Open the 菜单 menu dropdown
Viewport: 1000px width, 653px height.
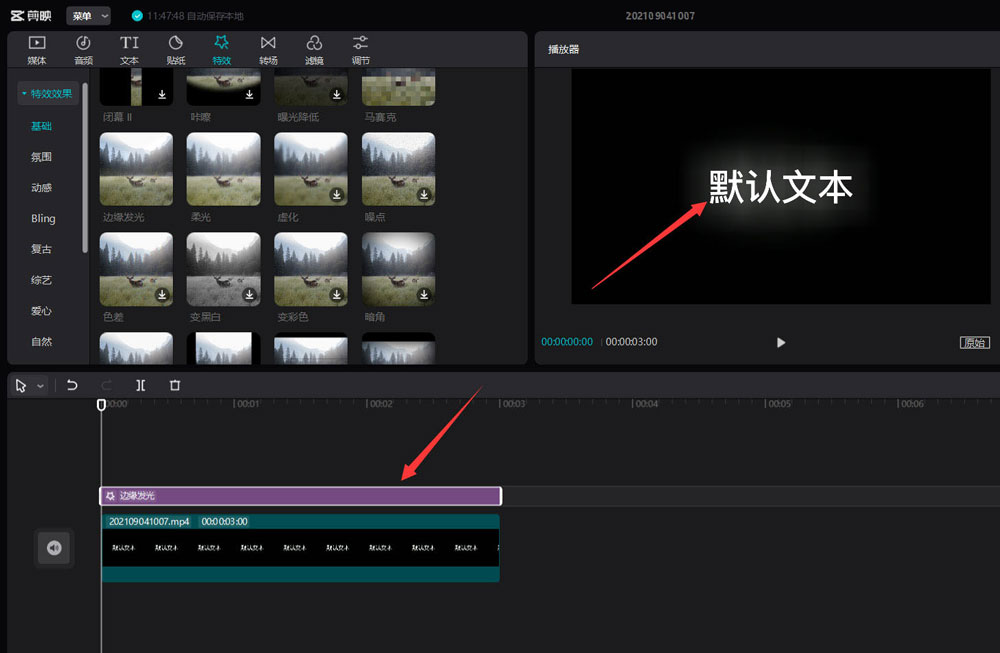[x=88, y=16]
